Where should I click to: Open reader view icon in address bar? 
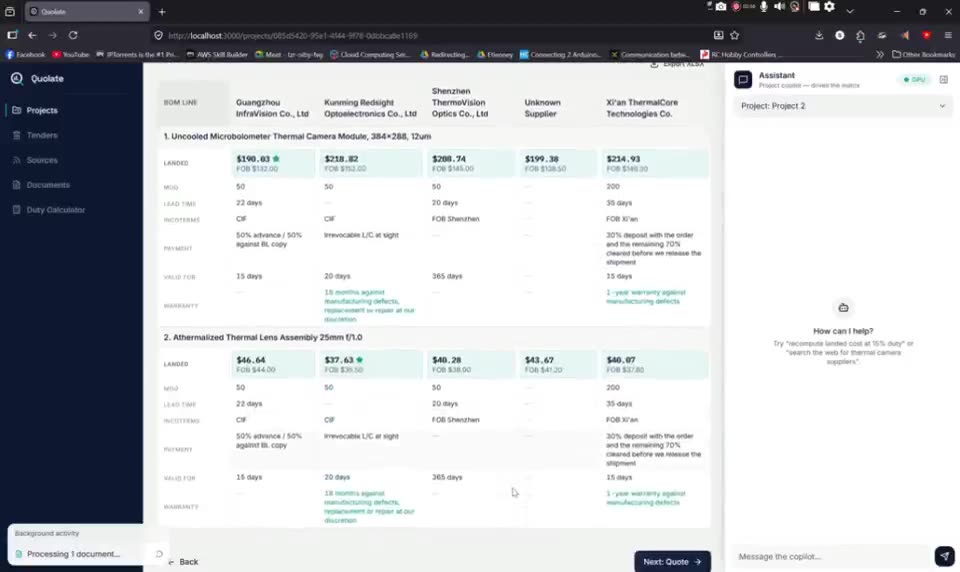pyautogui.click(x=718, y=35)
